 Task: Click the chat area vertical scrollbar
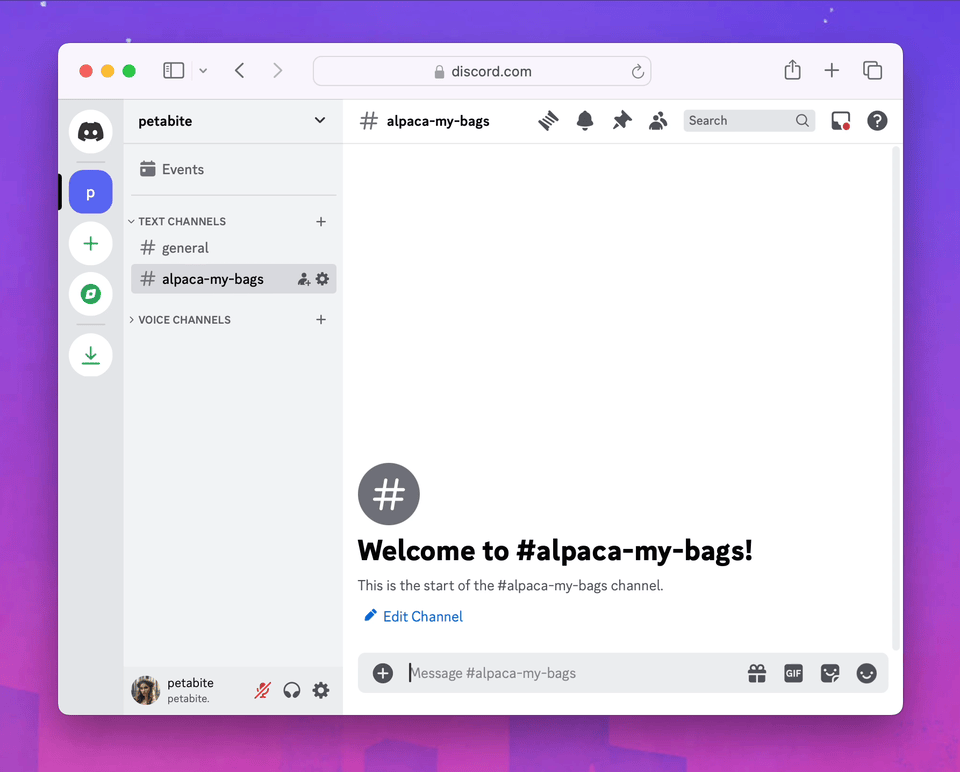pyautogui.click(x=896, y=400)
